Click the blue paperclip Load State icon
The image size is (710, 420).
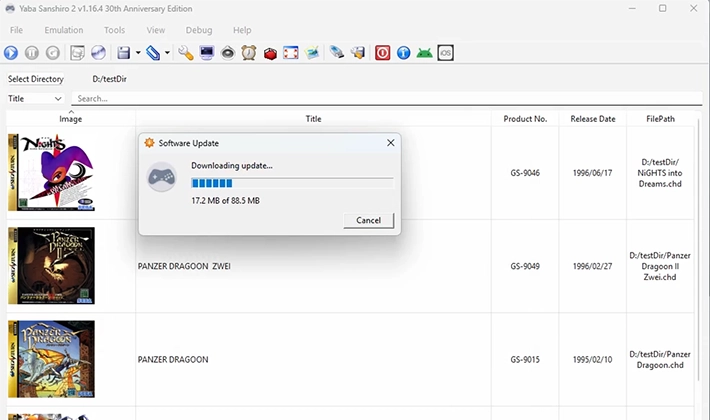pyautogui.click(x=153, y=53)
